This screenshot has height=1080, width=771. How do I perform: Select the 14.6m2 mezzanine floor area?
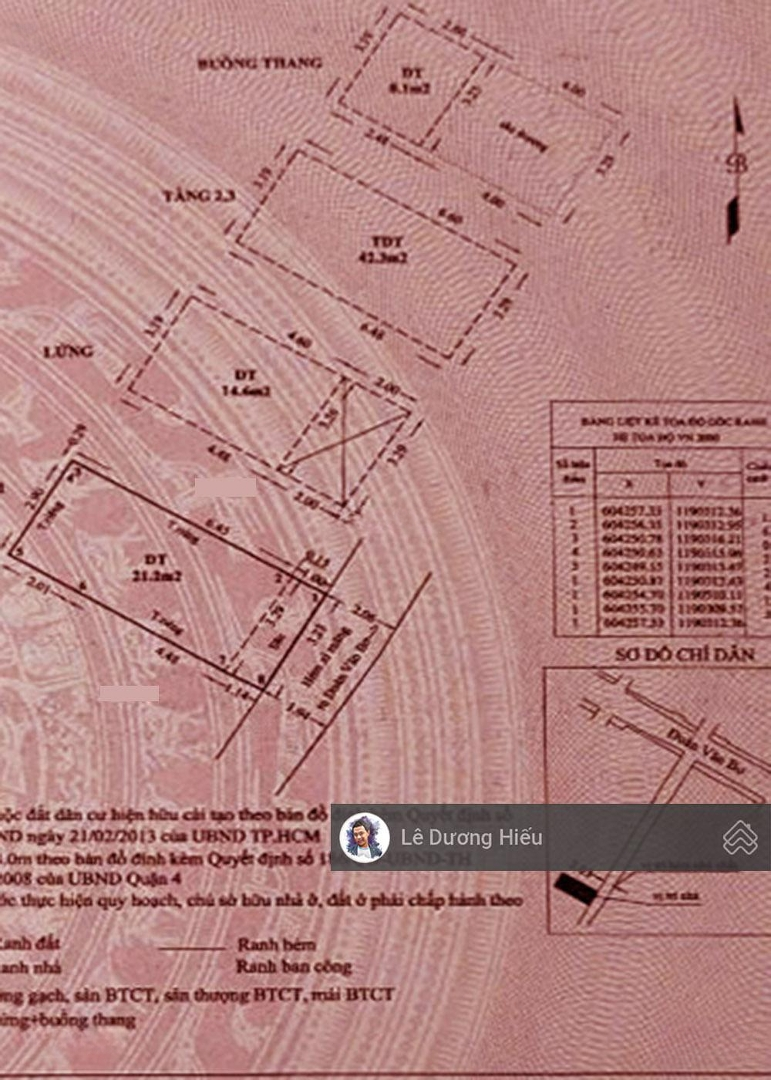240,385
